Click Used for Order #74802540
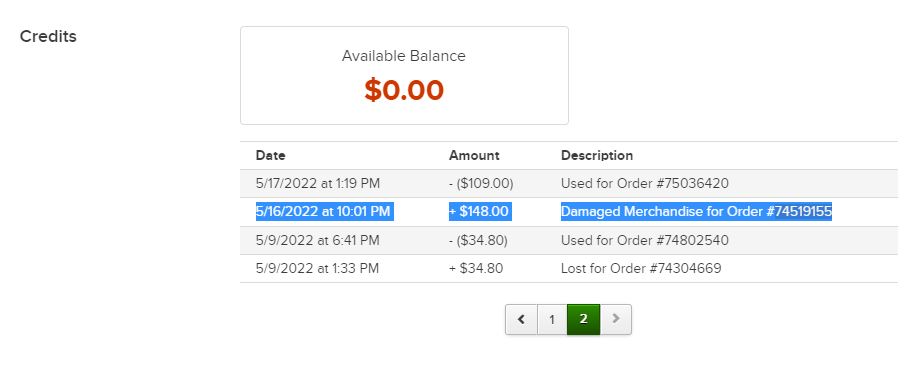The image size is (921, 373). pos(644,240)
